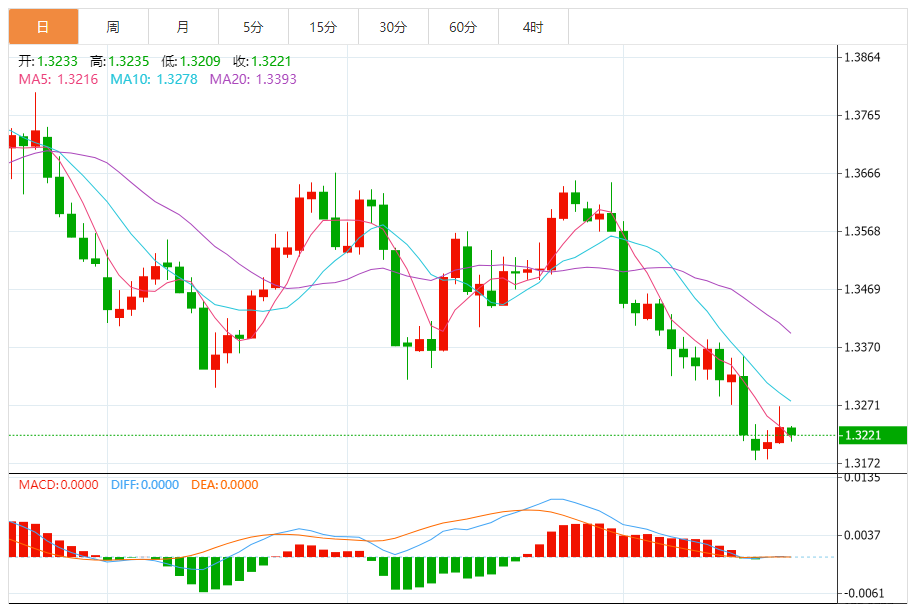Click the latest green candlestick on the chart
This screenshot has height=604, width=920.
pyautogui.click(x=792, y=432)
